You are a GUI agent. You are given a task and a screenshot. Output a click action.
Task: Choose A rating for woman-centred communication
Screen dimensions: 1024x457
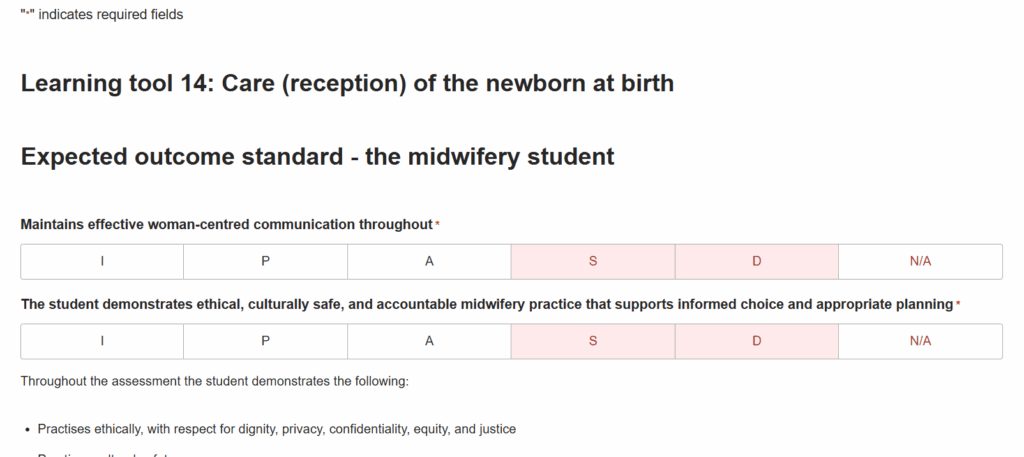pos(429,261)
